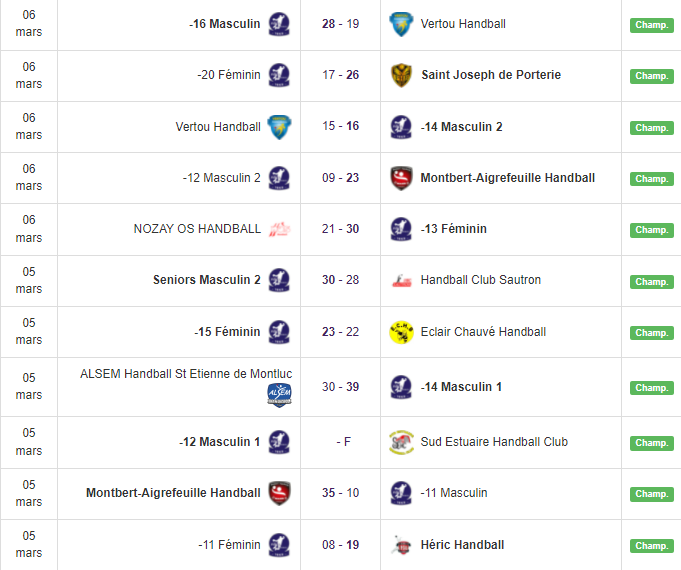681x570 pixels.
Task: Click the ALSEM Handball club logo
Action: tap(280, 395)
